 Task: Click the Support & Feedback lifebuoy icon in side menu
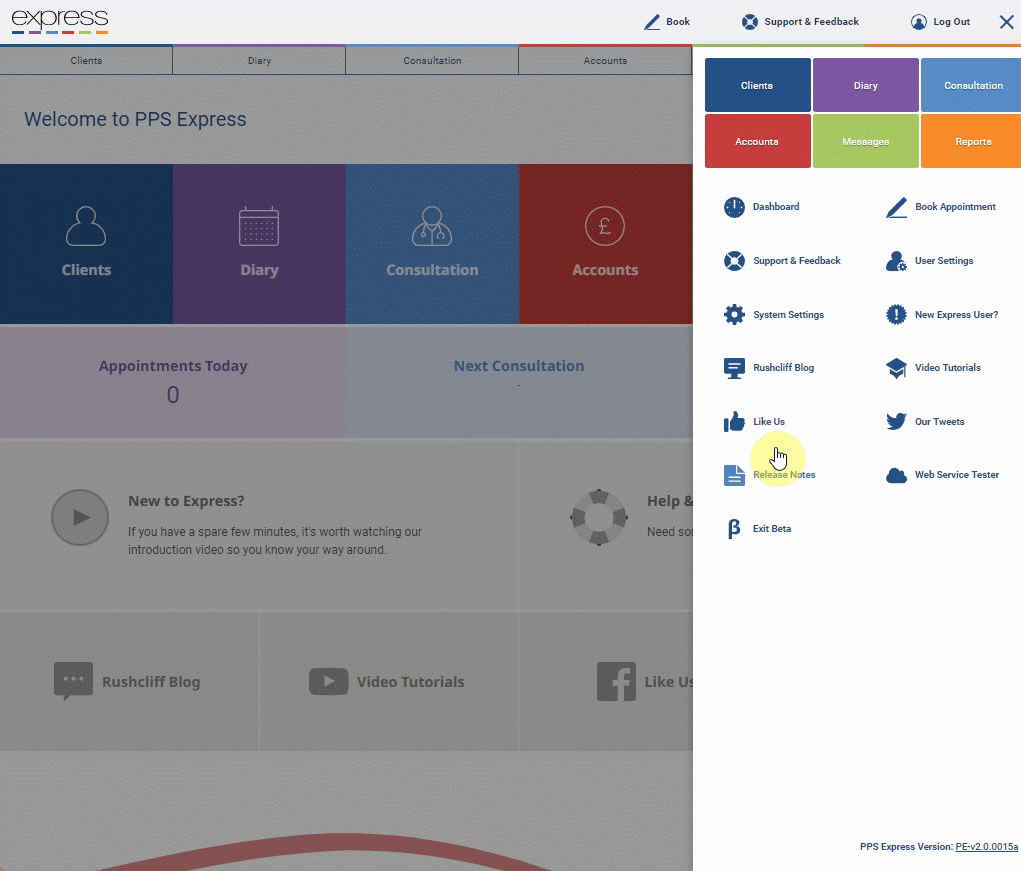pyautogui.click(x=734, y=261)
